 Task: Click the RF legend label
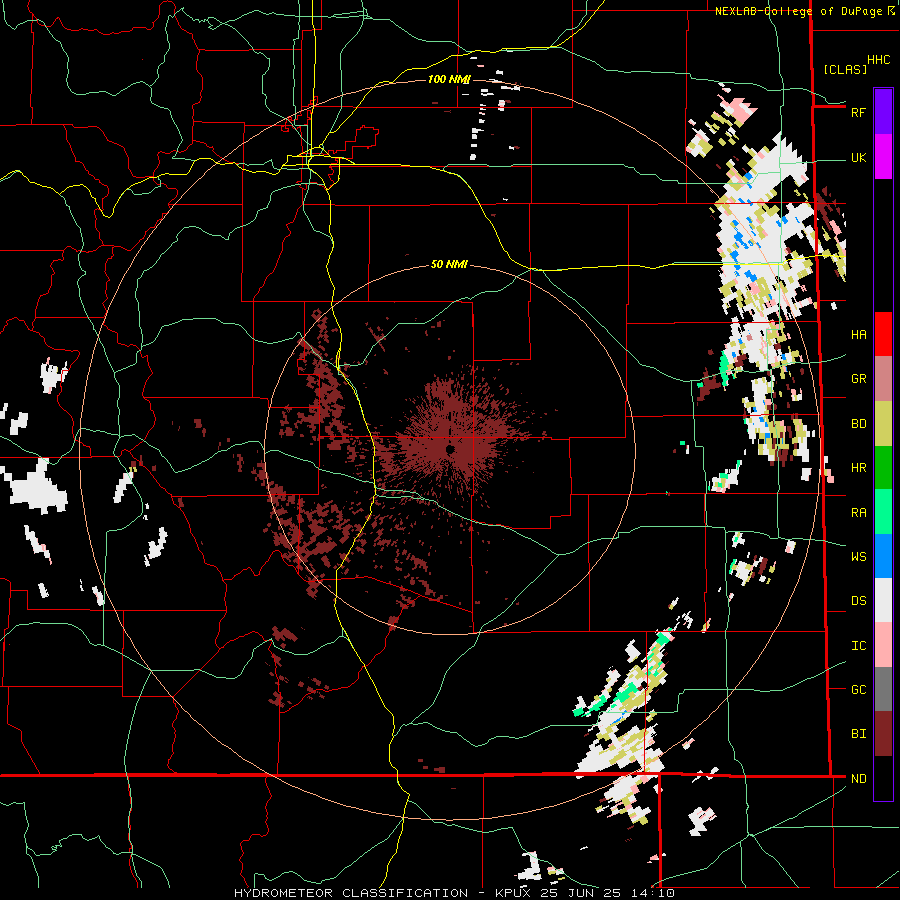858,112
